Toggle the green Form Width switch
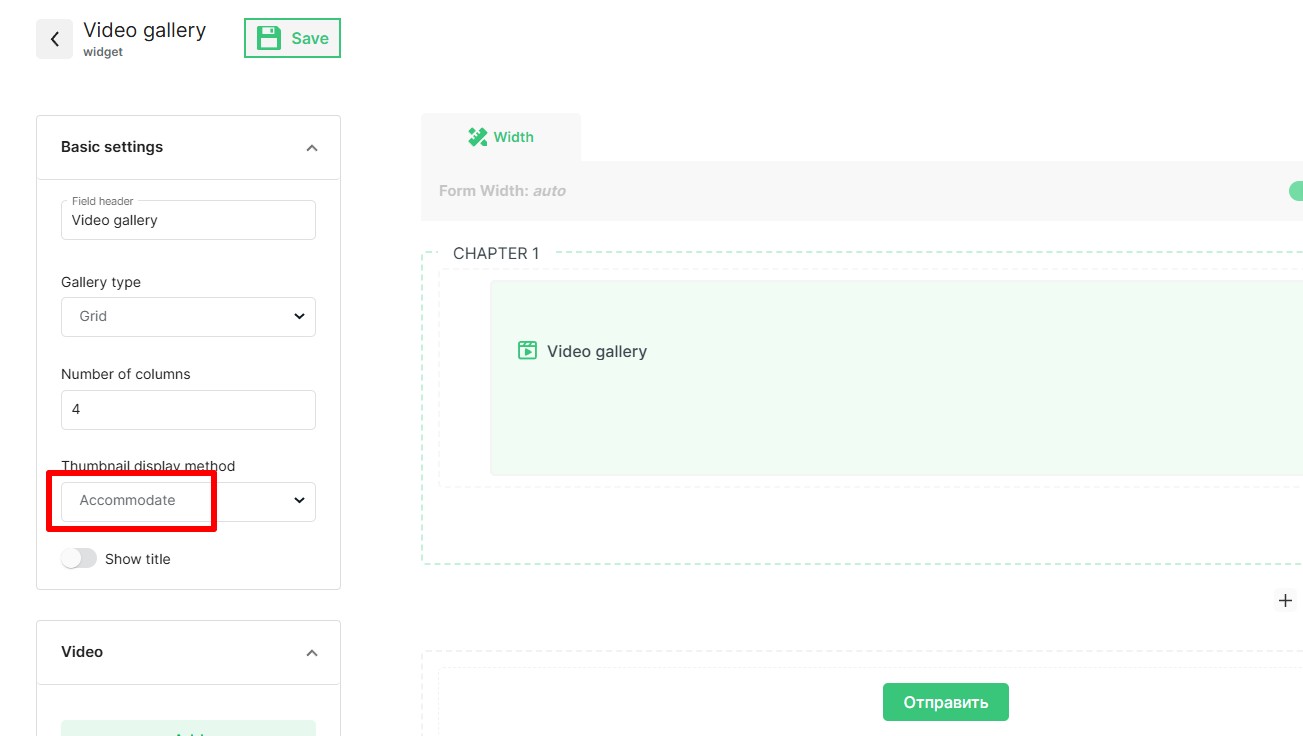Image resolution: width=1303 pixels, height=736 pixels. click(1295, 191)
